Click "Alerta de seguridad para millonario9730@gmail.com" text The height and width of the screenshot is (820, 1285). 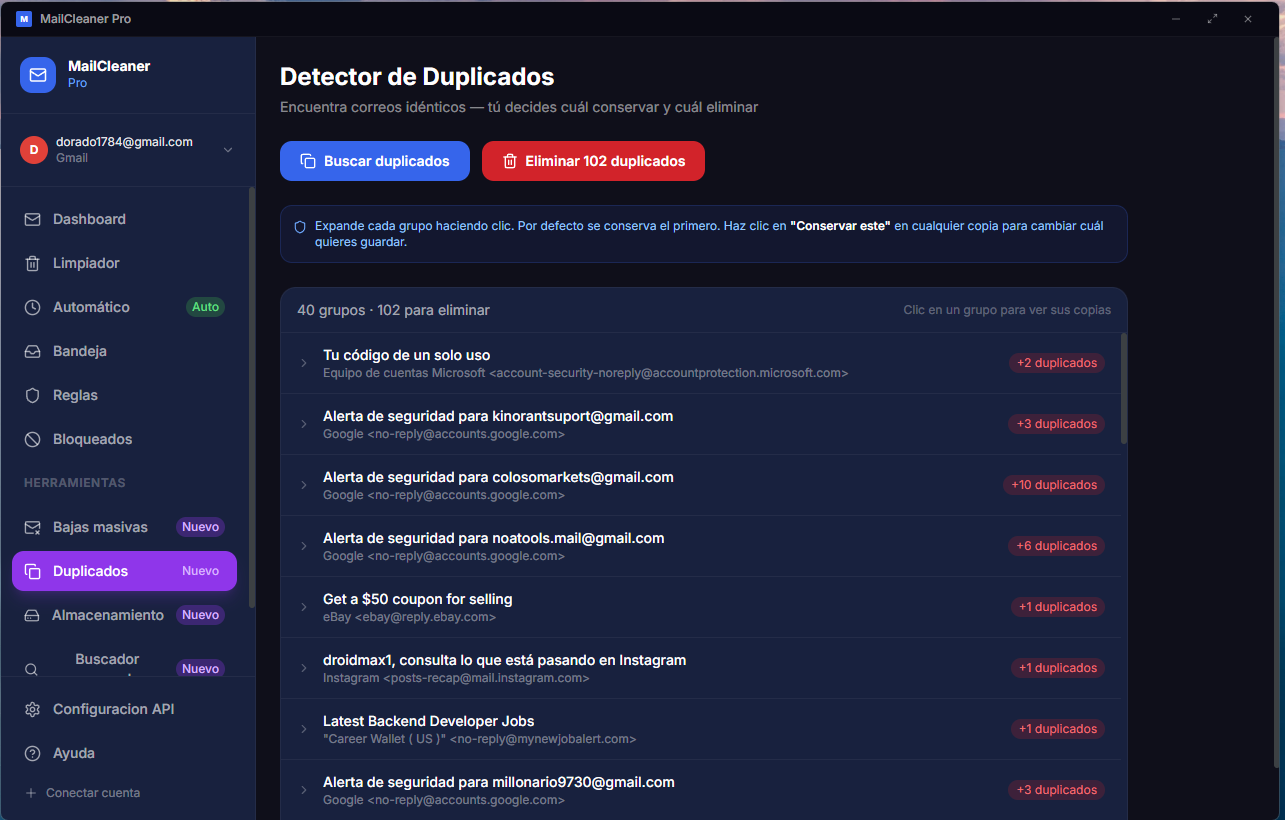(x=499, y=782)
